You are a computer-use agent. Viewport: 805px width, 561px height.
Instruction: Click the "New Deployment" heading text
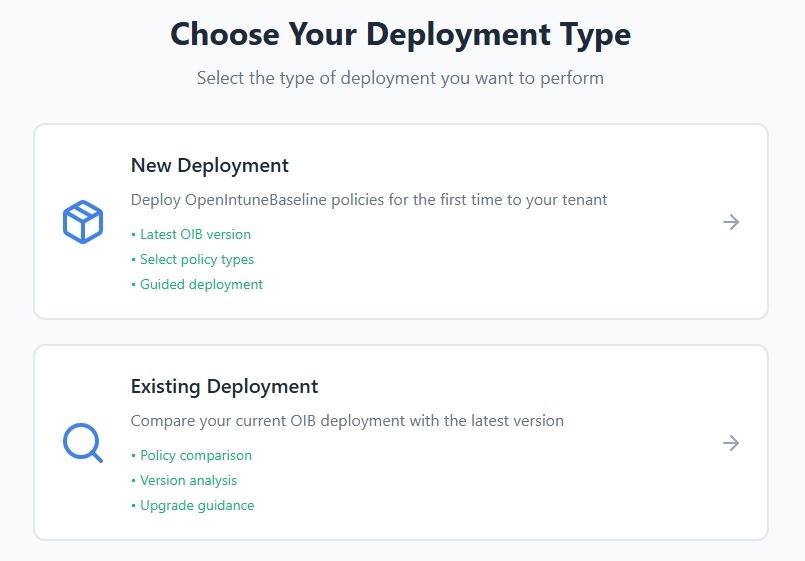tap(210, 166)
